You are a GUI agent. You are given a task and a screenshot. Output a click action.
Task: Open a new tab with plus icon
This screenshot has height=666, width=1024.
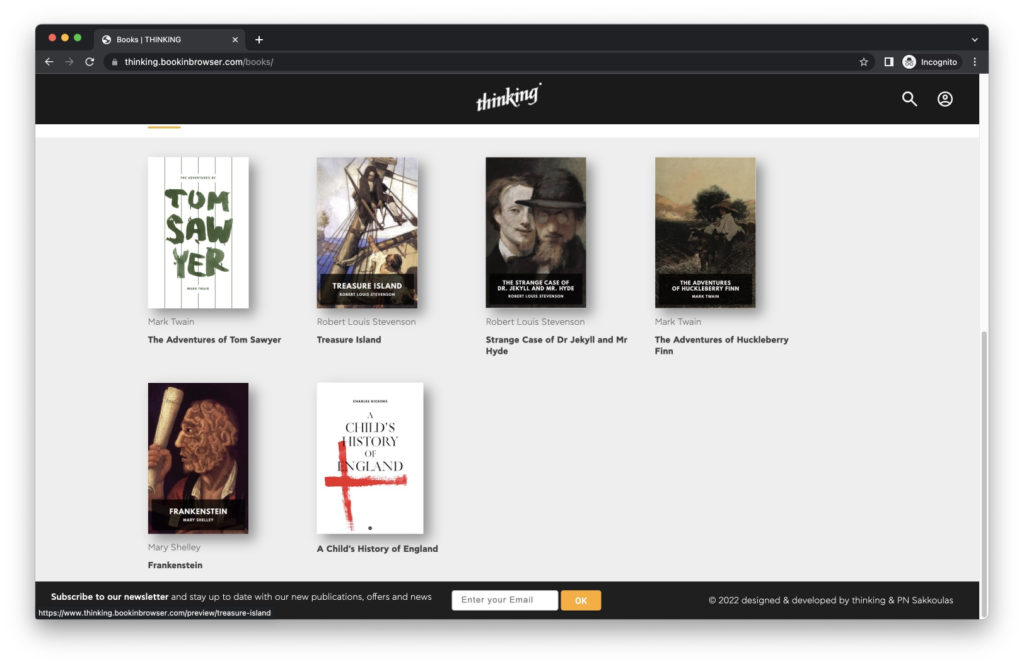tap(259, 39)
